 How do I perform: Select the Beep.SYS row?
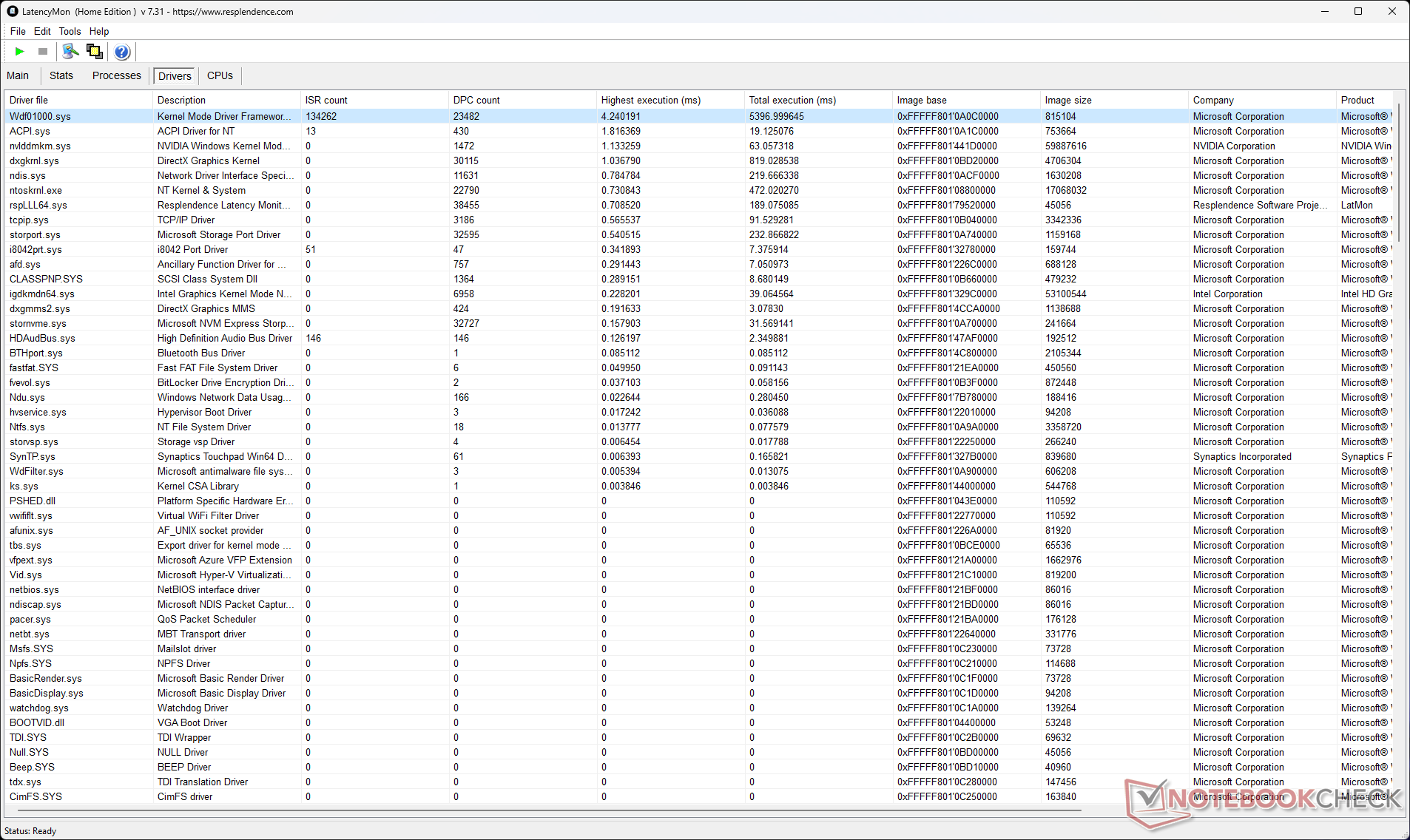point(699,767)
